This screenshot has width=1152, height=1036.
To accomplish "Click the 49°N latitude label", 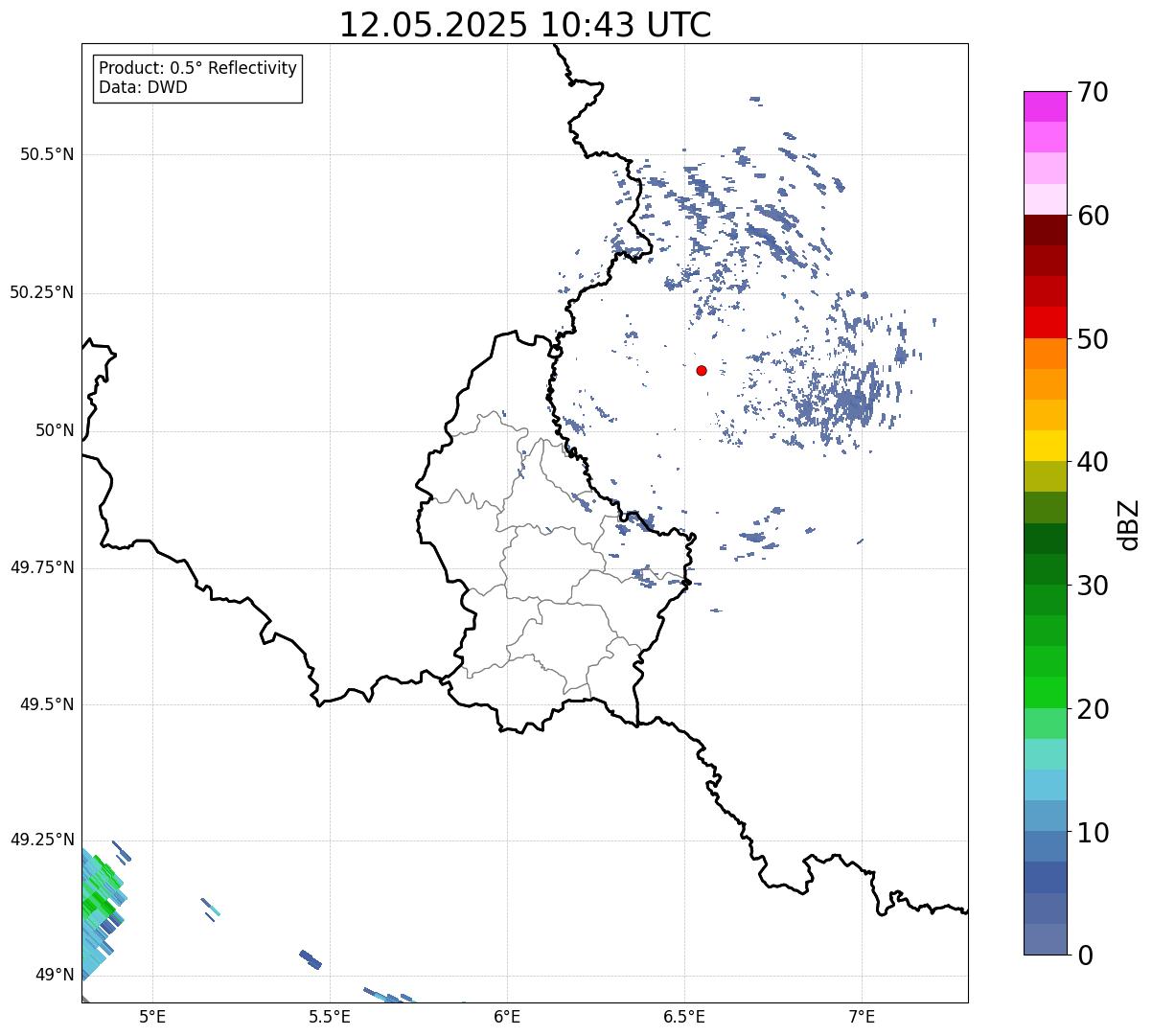I will 55,976.
